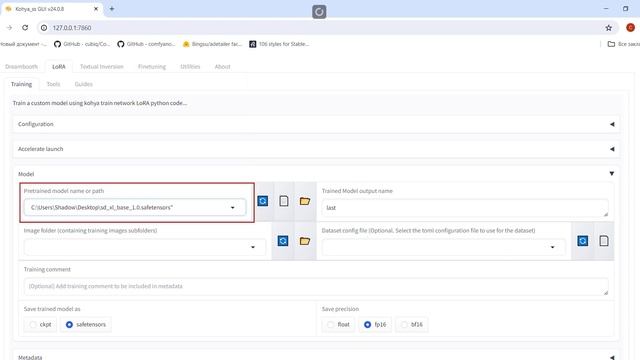Open the all bookmarks folder

(623, 44)
